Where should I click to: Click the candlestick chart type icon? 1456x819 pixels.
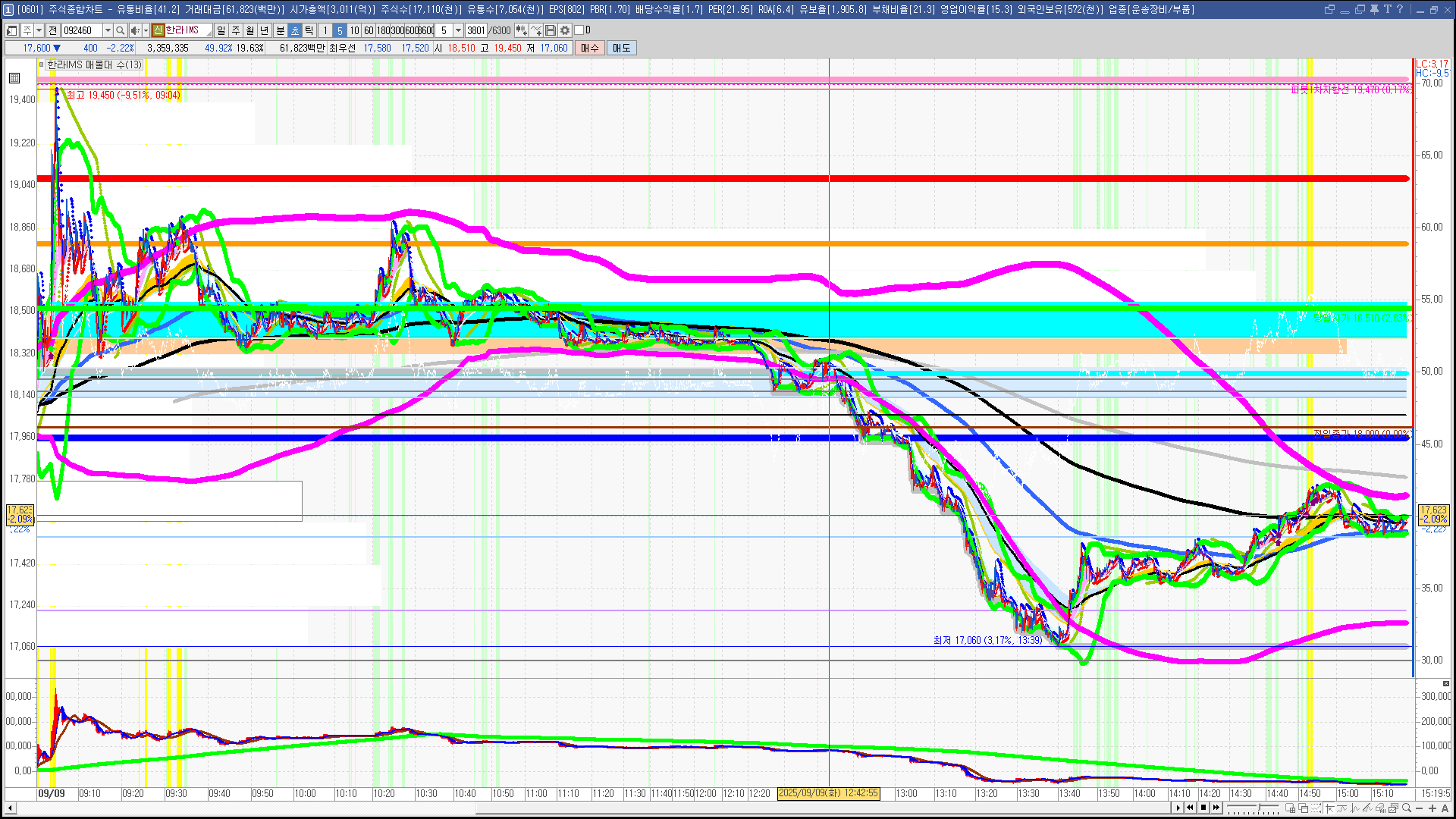(522, 30)
